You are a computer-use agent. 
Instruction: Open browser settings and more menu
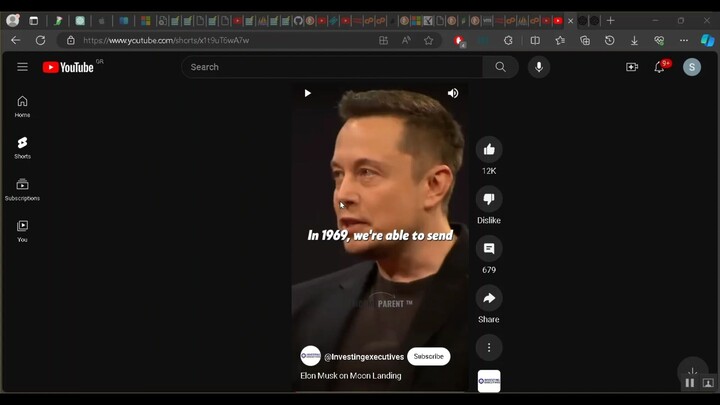click(x=684, y=40)
